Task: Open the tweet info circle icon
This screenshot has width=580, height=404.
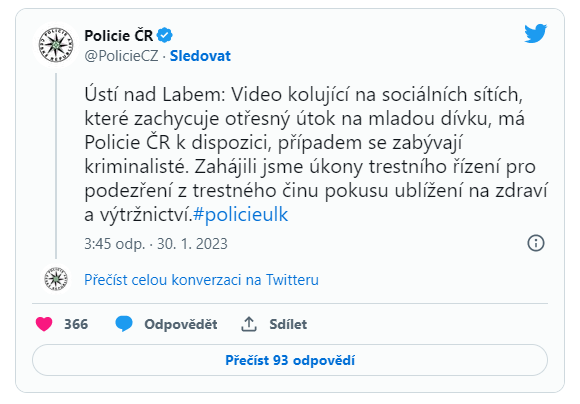Action: tap(536, 243)
